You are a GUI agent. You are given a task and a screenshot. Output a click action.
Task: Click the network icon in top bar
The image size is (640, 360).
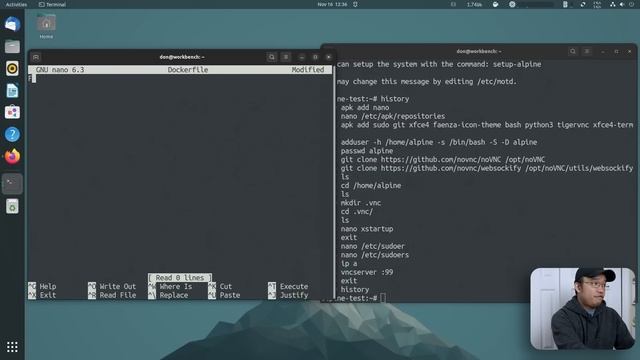tap(613, 4)
